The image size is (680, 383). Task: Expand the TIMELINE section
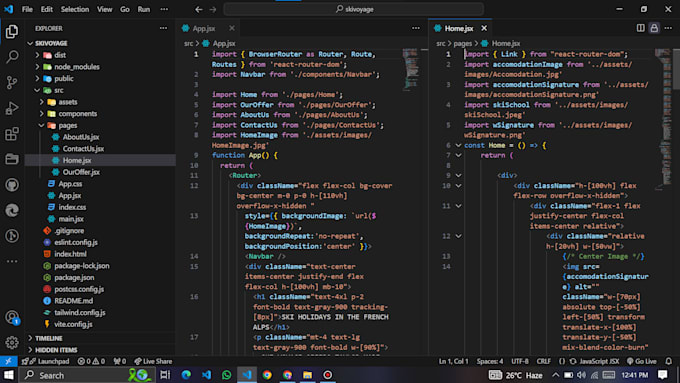coord(101,338)
